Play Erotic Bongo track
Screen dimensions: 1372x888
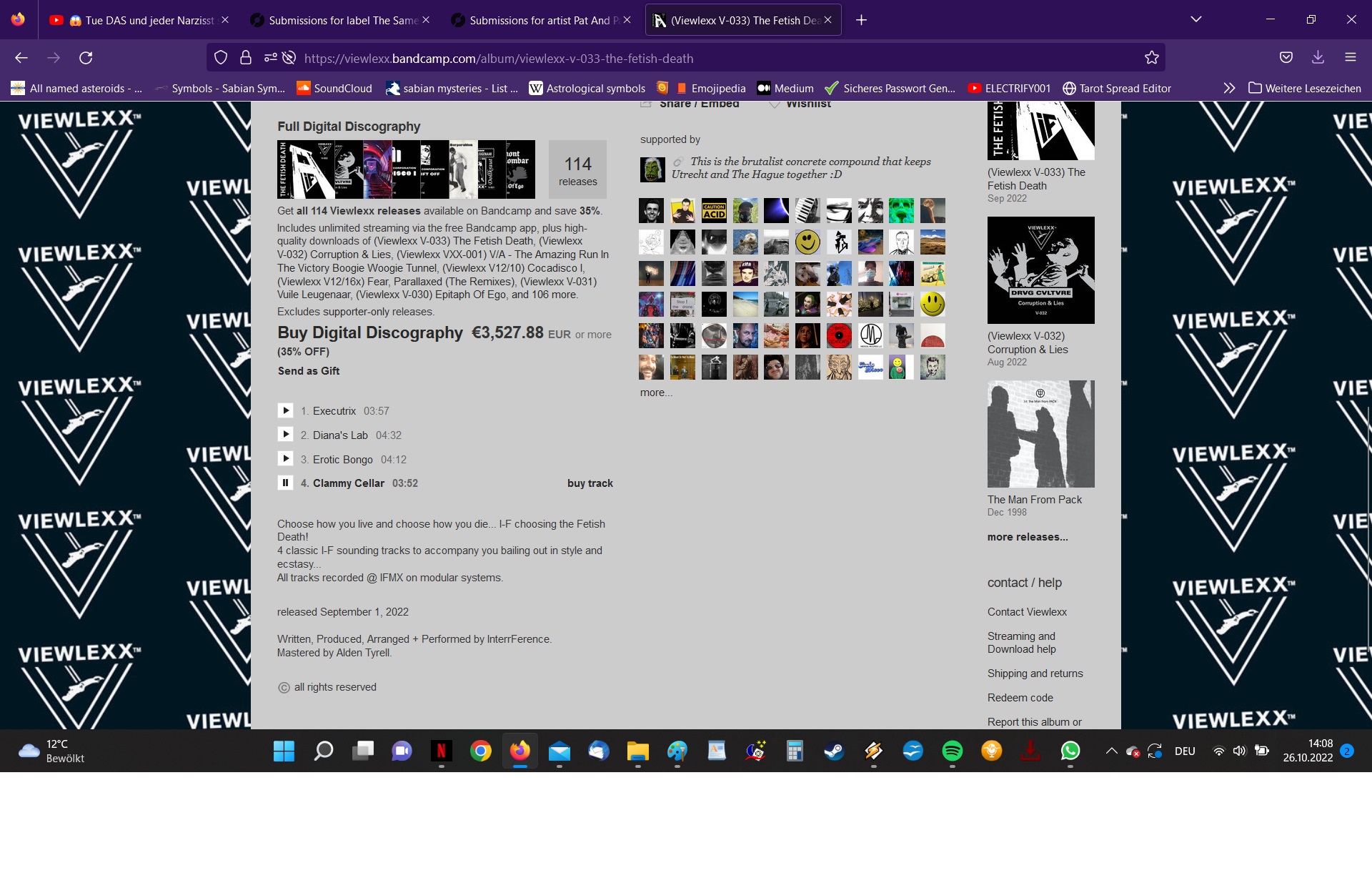(285, 459)
